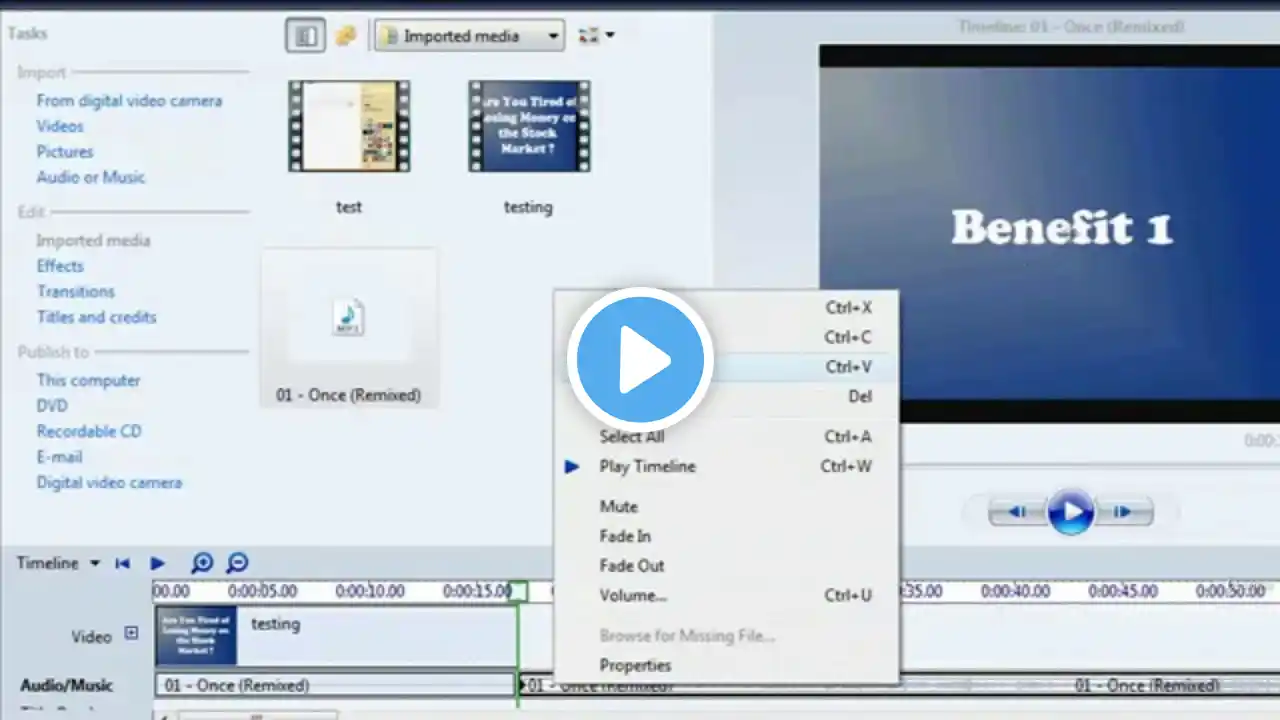Image resolution: width=1280 pixels, height=720 pixels.
Task: Show Imported media under Edit
Action: tap(93, 240)
